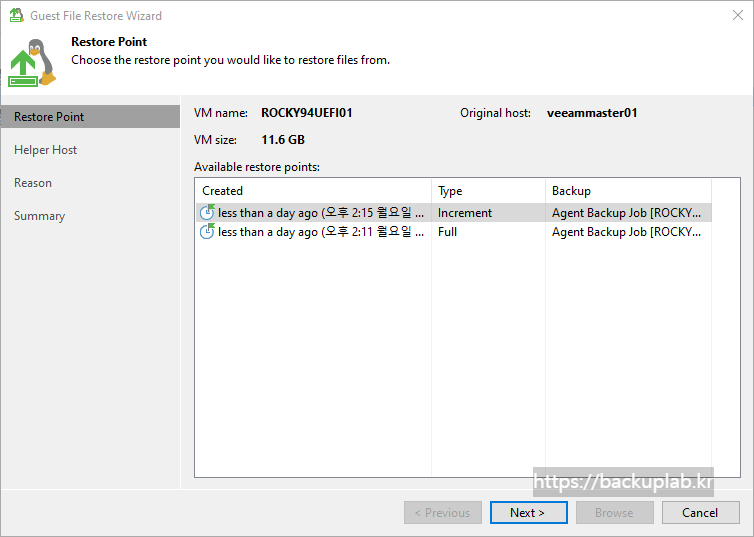Click the 'Choose the restore point' description text
Screen dimensions: 754x537
click(230, 60)
